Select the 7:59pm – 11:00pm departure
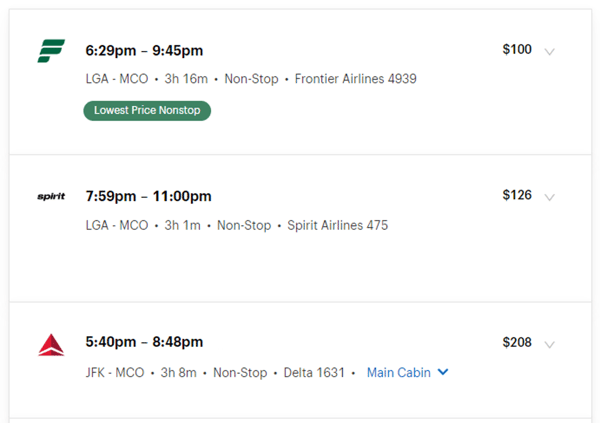The width and height of the screenshot is (600, 423). tap(148, 196)
